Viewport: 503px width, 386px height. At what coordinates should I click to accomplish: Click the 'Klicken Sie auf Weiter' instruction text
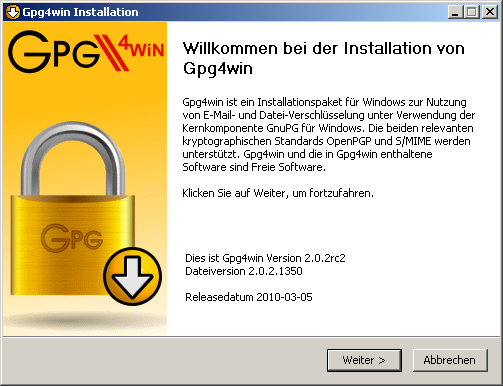[x=278, y=193]
